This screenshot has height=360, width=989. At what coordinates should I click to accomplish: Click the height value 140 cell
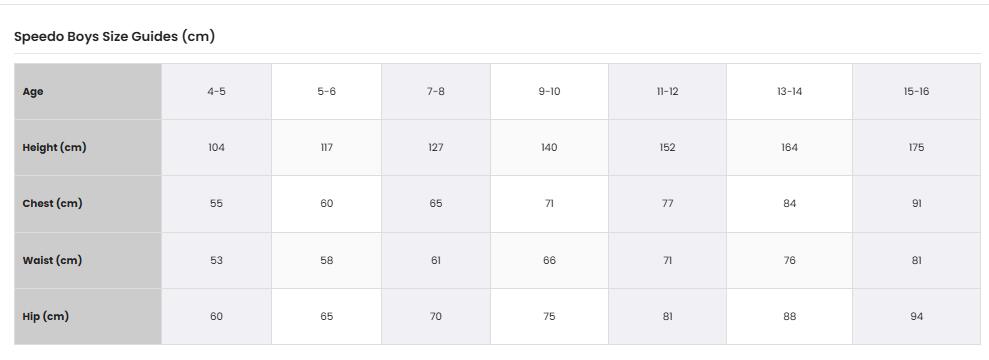point(549,148)
